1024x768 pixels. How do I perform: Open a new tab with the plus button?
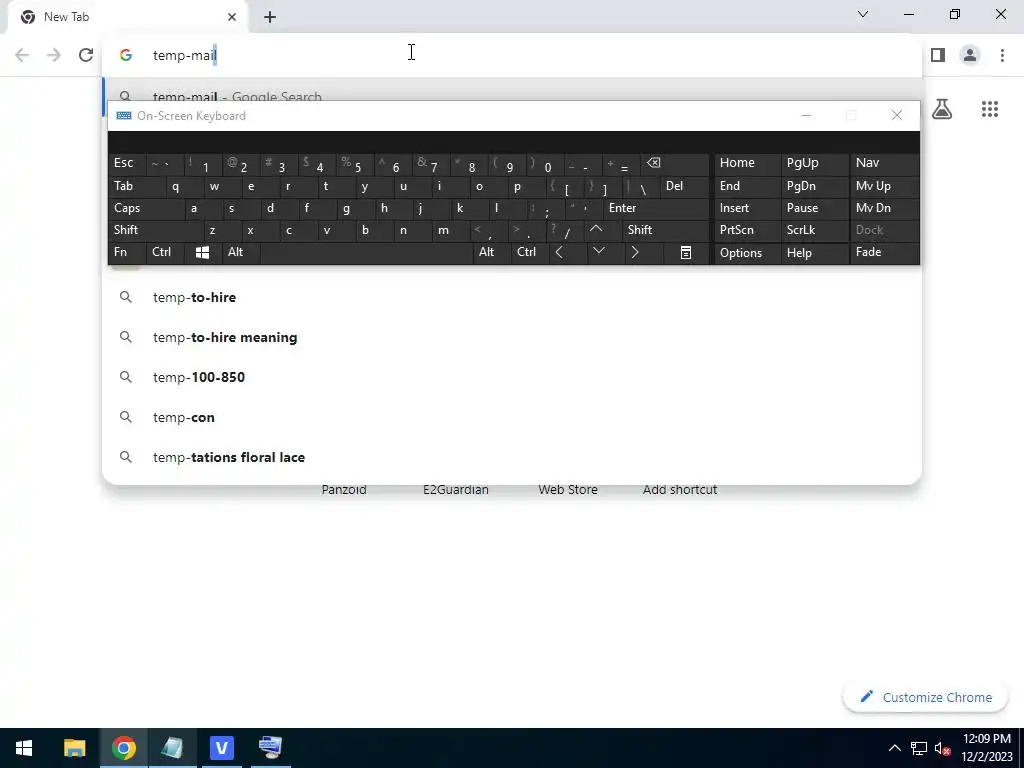(x=270, y=17)
